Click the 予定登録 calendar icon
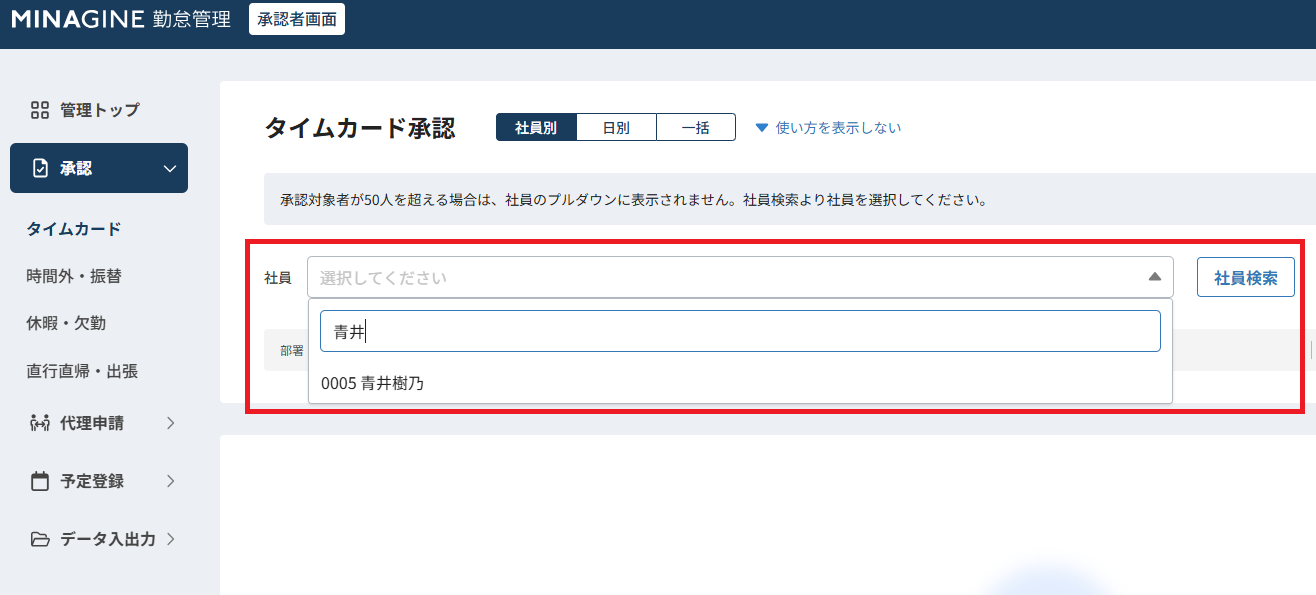Image resolution: width=1316 pixels, height=595 pixels. (x=40, y=481)
